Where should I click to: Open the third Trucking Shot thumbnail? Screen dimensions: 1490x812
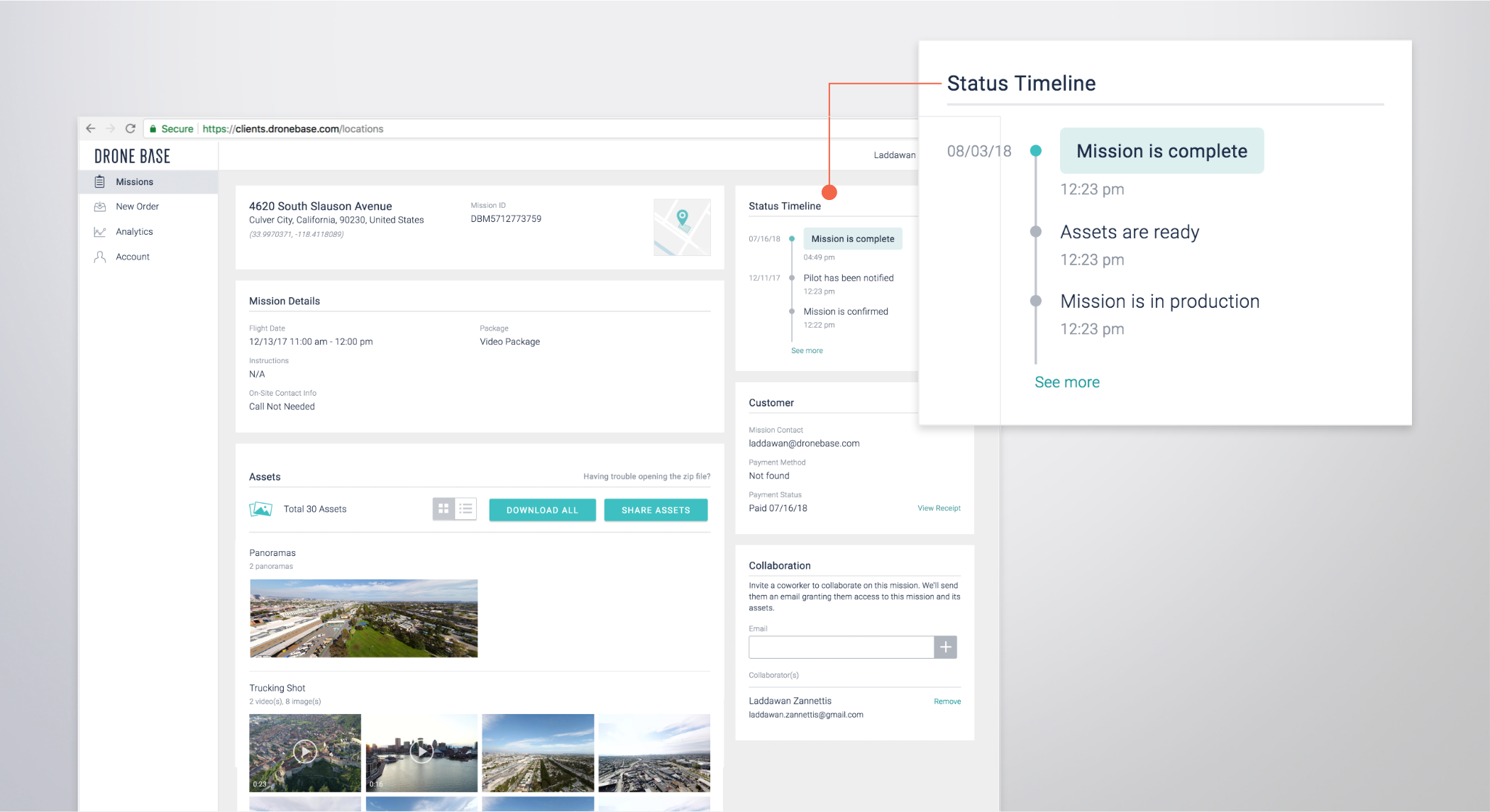(x=538, y=752)
